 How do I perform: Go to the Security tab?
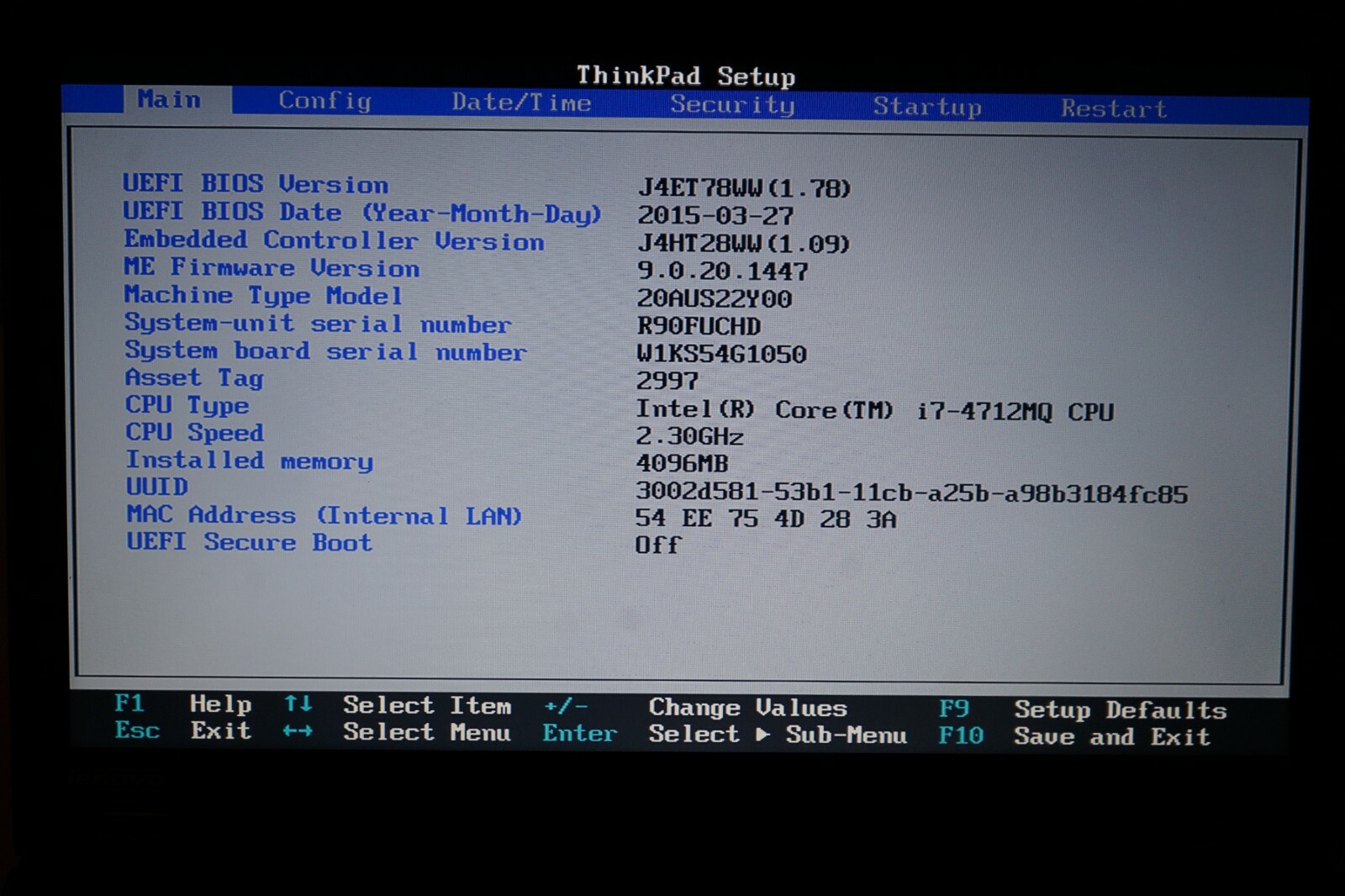pos(732,105)
